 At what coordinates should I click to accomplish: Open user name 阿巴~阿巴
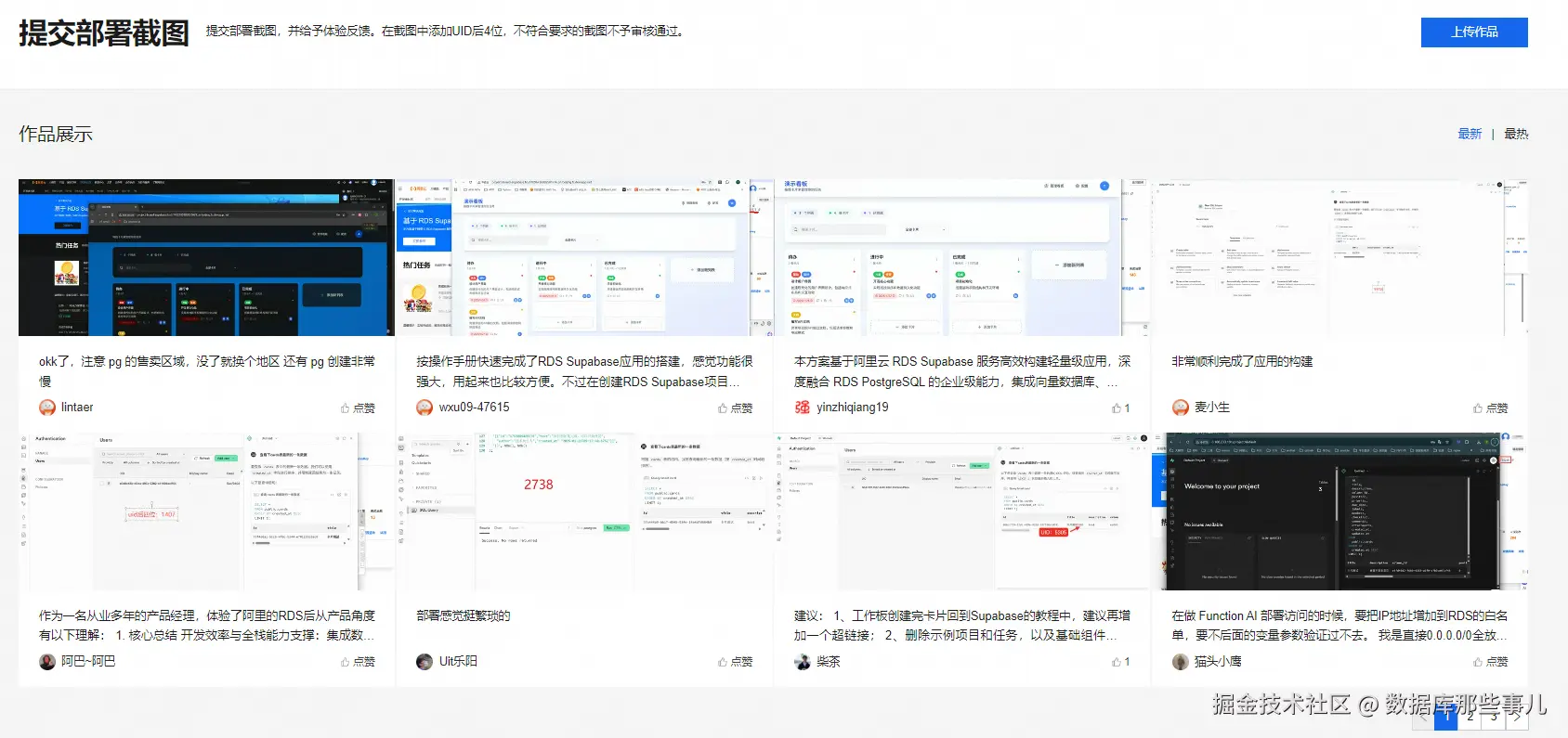pos(88,662)
